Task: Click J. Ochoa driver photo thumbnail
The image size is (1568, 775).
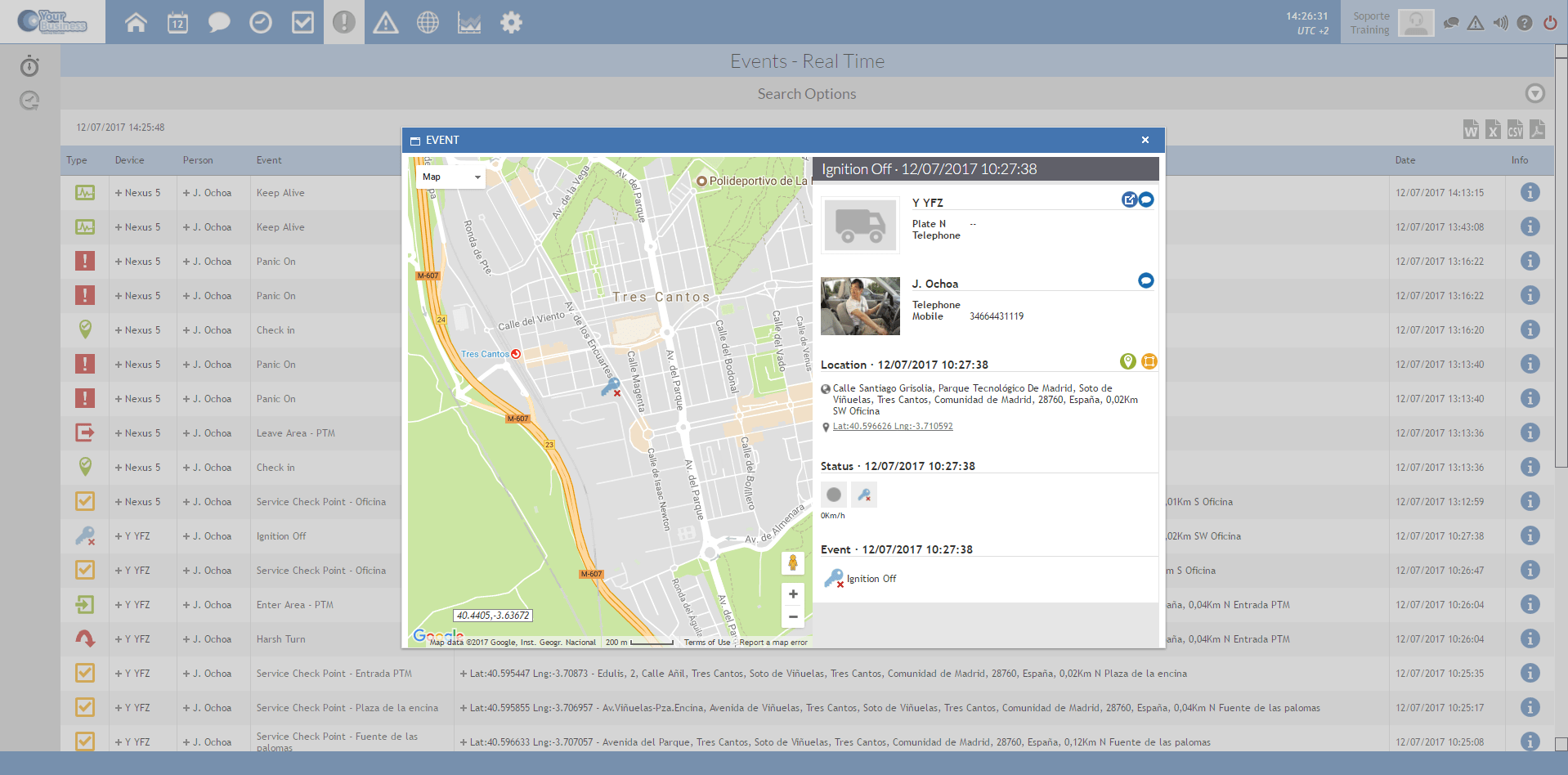Action: (860, 306)
